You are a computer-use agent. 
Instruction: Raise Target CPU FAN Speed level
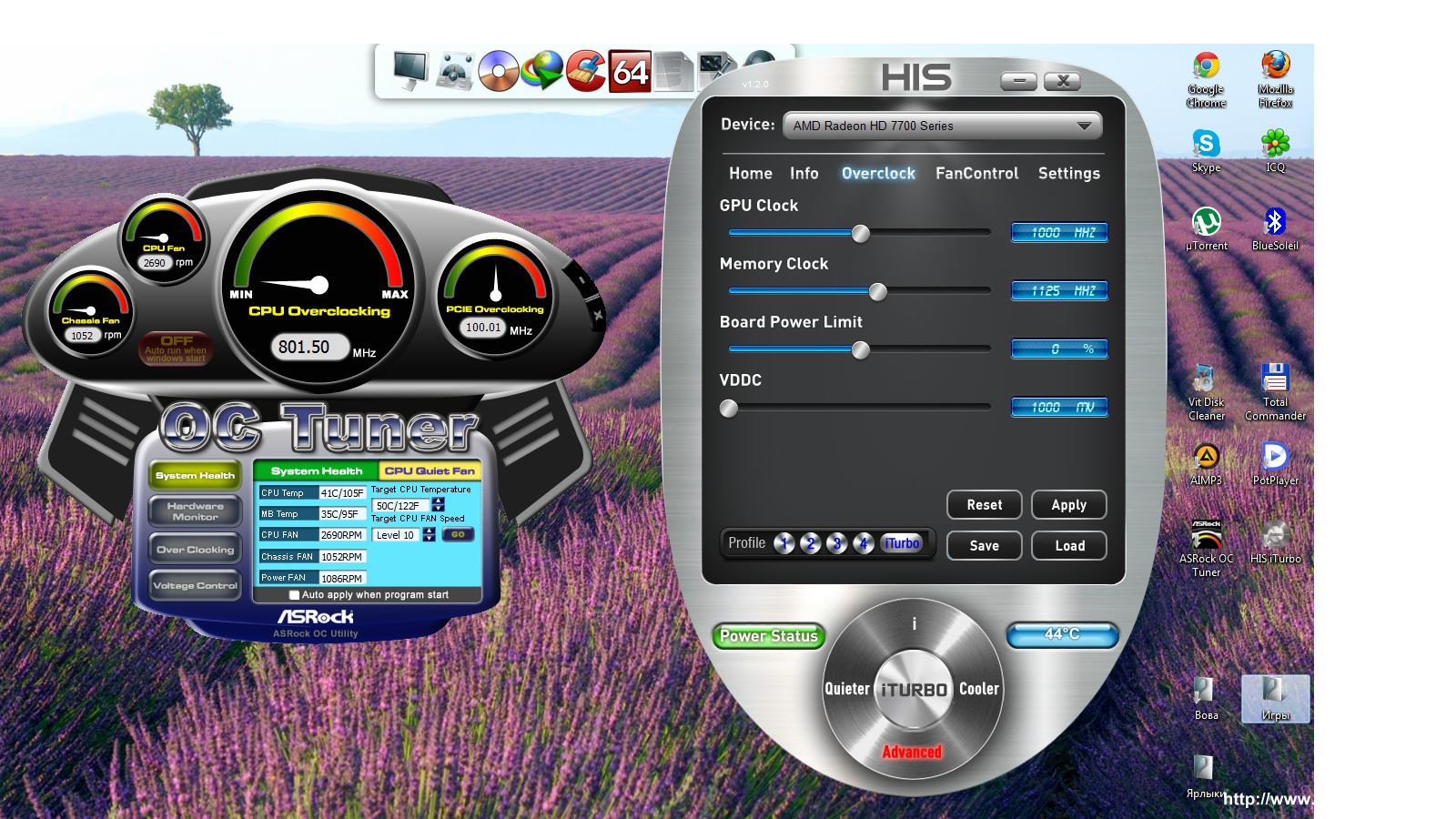pyautogui.click(x=429, y=531)
